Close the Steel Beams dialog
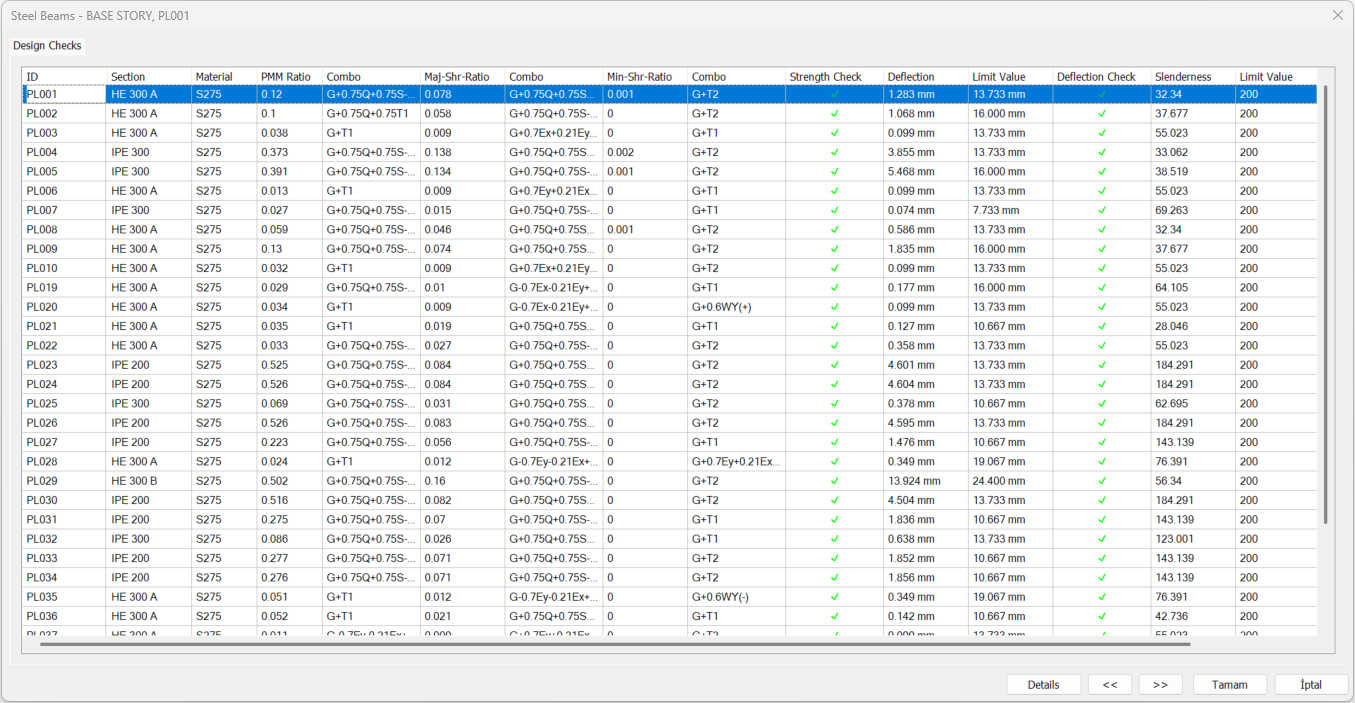The image size is (1355, 703). (x=1337, y=15)
